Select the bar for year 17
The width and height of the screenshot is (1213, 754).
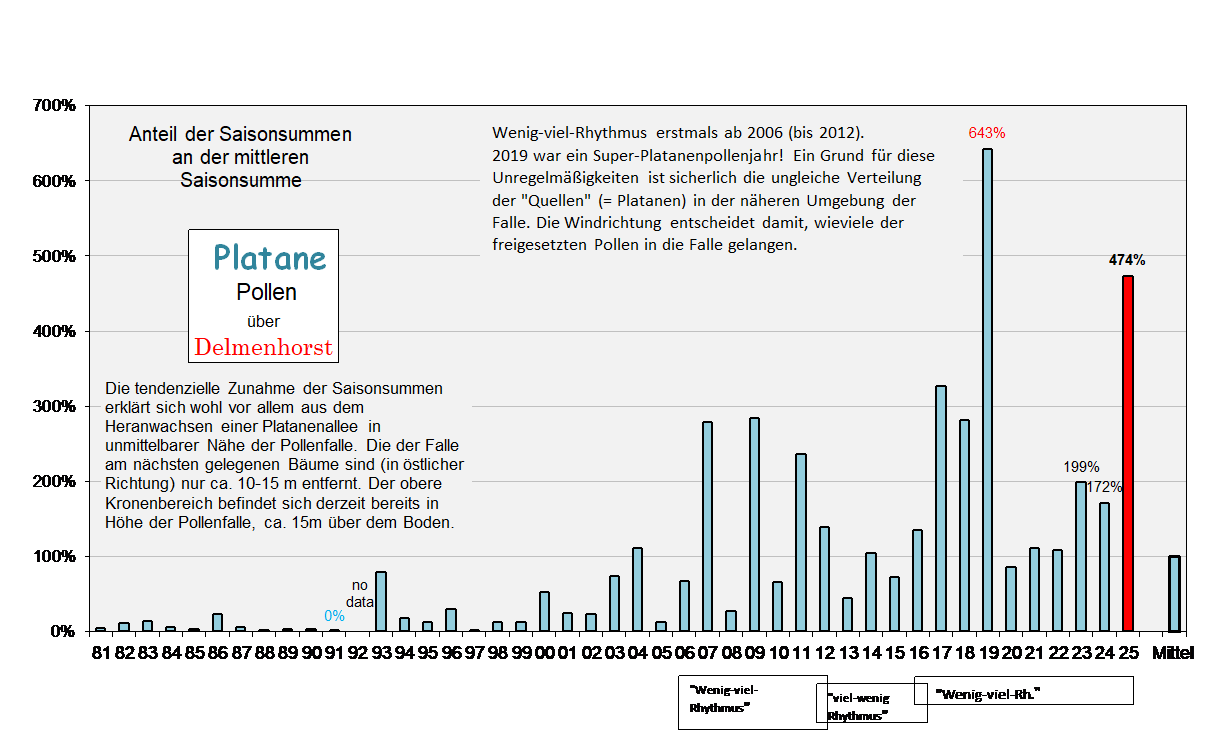click(940, 508)
